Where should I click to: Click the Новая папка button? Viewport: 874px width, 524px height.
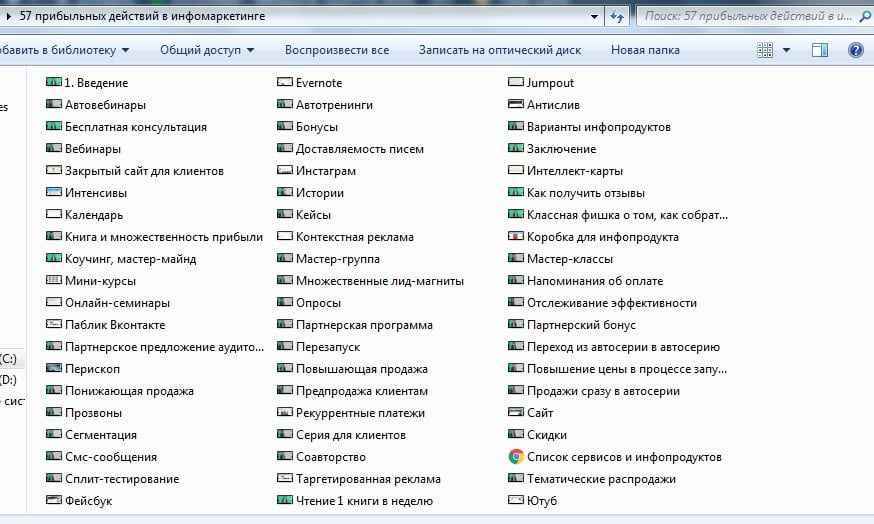[x=645, y=50]
